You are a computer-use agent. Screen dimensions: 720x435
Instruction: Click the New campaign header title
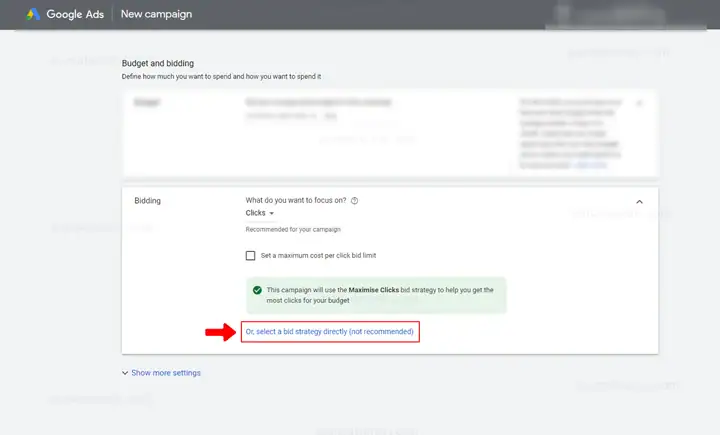(x=156, y=14)
